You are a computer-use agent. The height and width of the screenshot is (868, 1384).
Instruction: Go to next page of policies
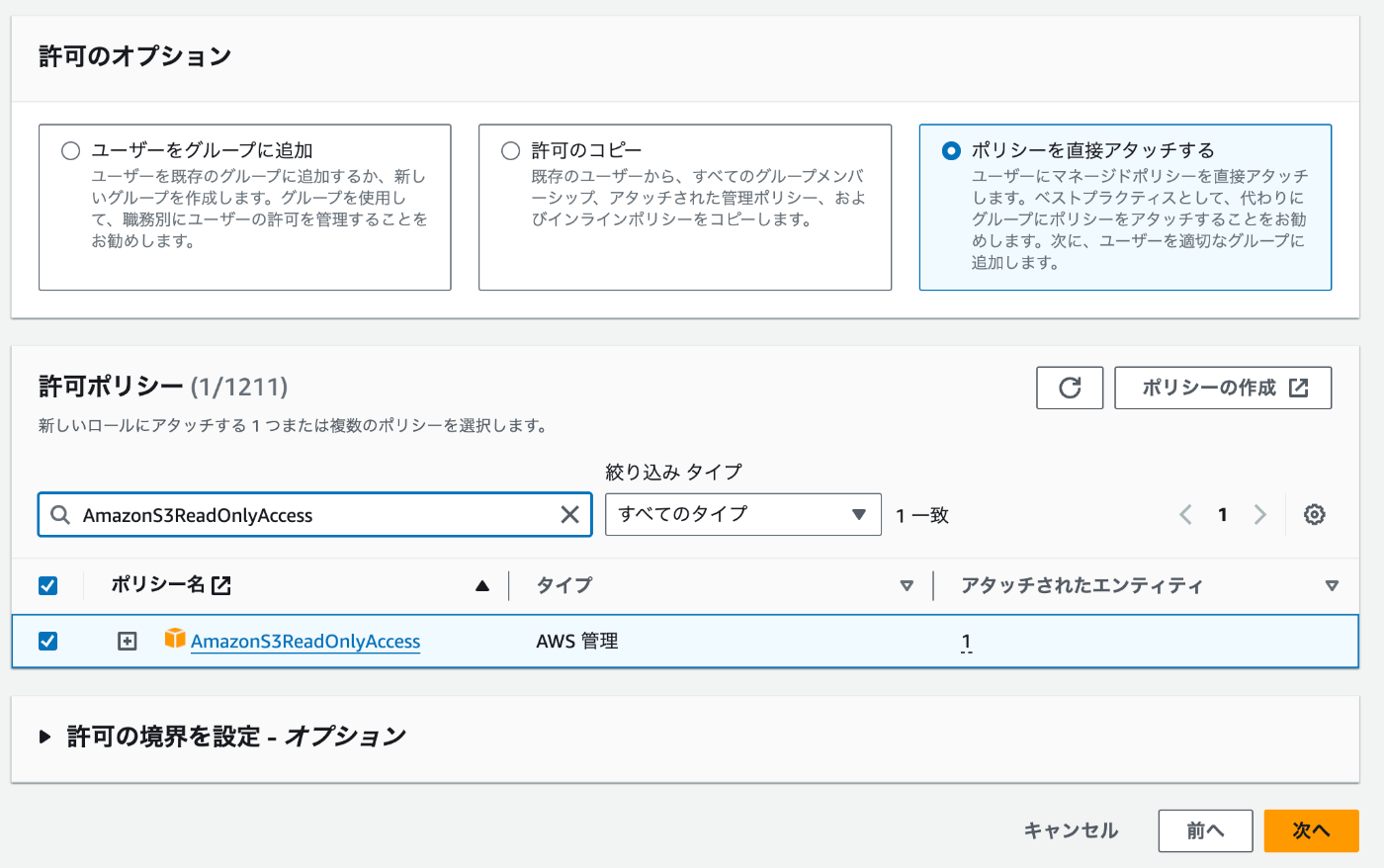(x=1259, y=514)
